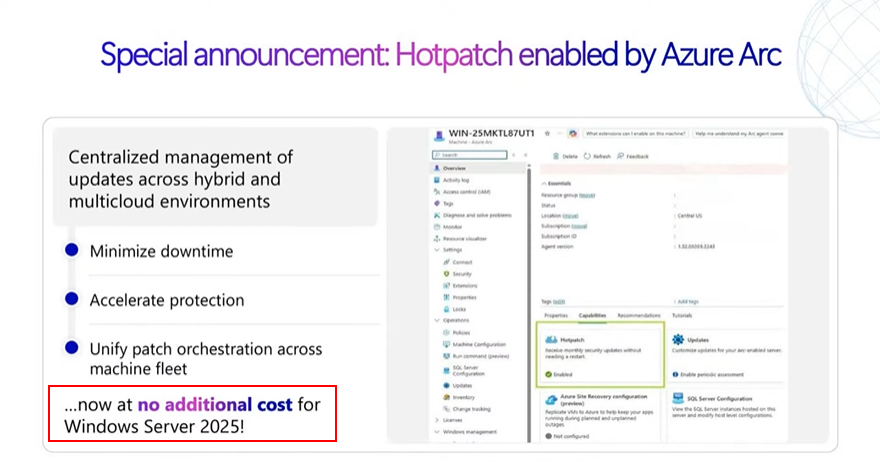
Task: Open SQL Server Configuration in sidebar
Action: tap(468, 371)
